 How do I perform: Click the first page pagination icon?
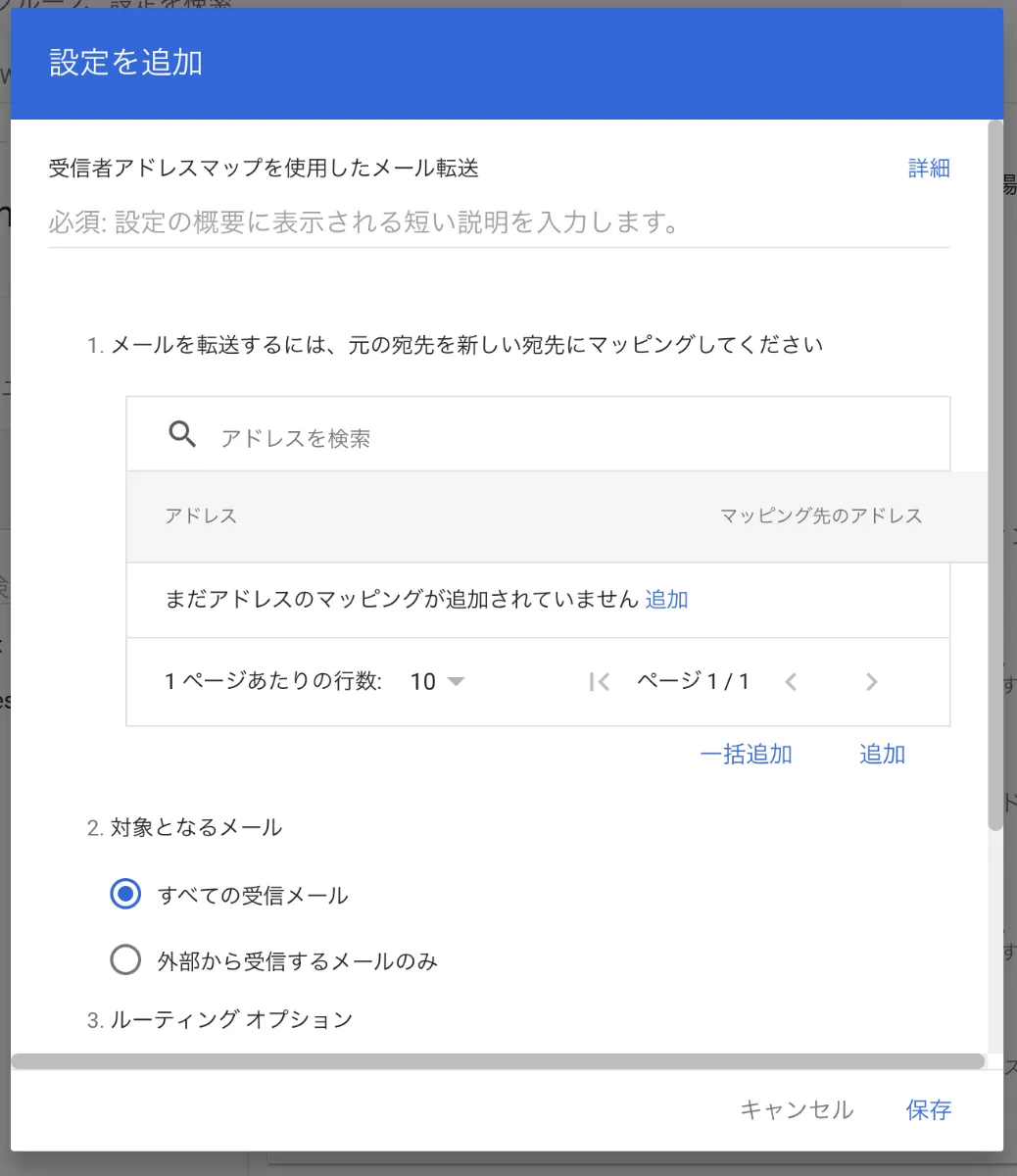pos(599,682)
